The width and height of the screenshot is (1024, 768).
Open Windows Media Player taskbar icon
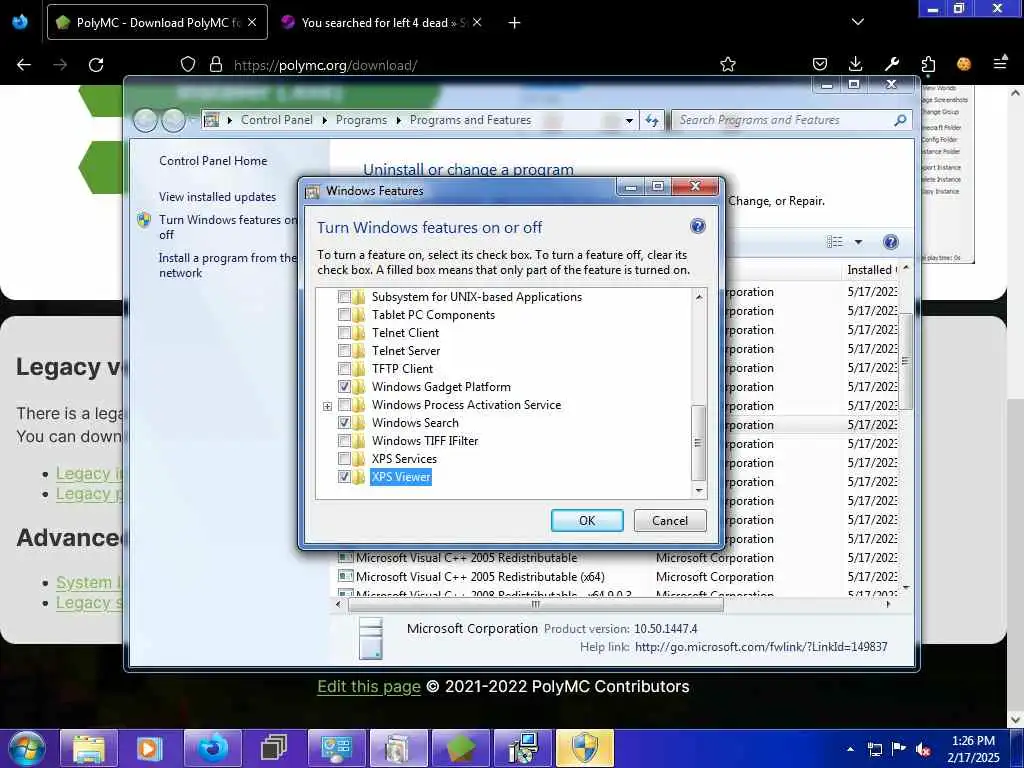[151, 748]
